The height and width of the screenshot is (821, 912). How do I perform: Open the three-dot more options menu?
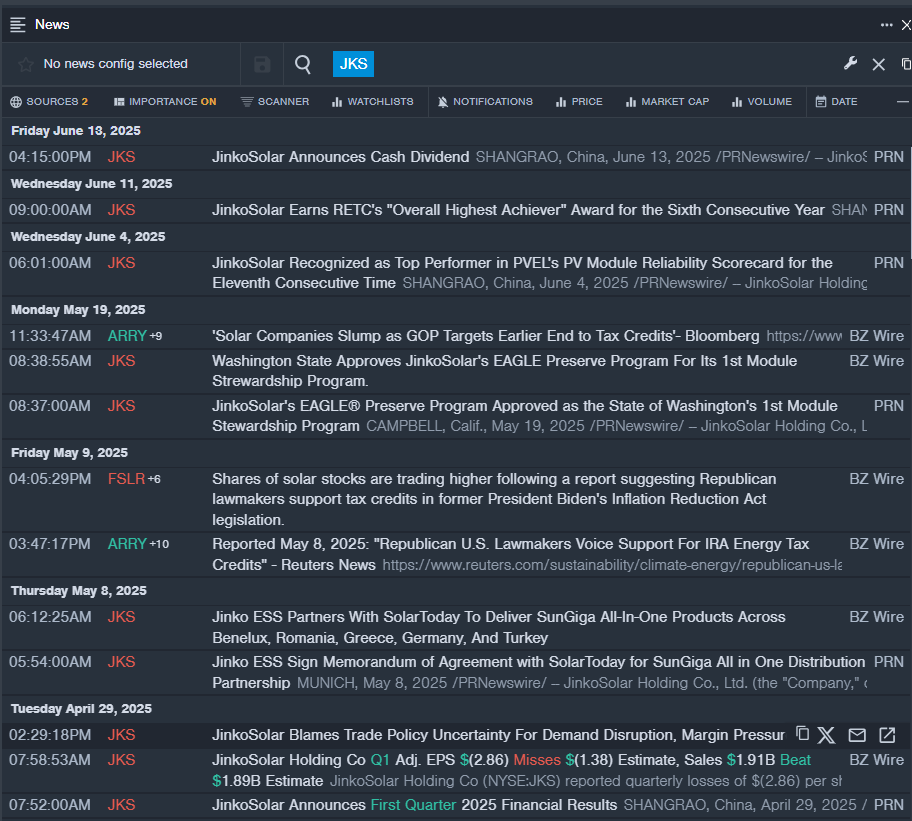point(886,24)
